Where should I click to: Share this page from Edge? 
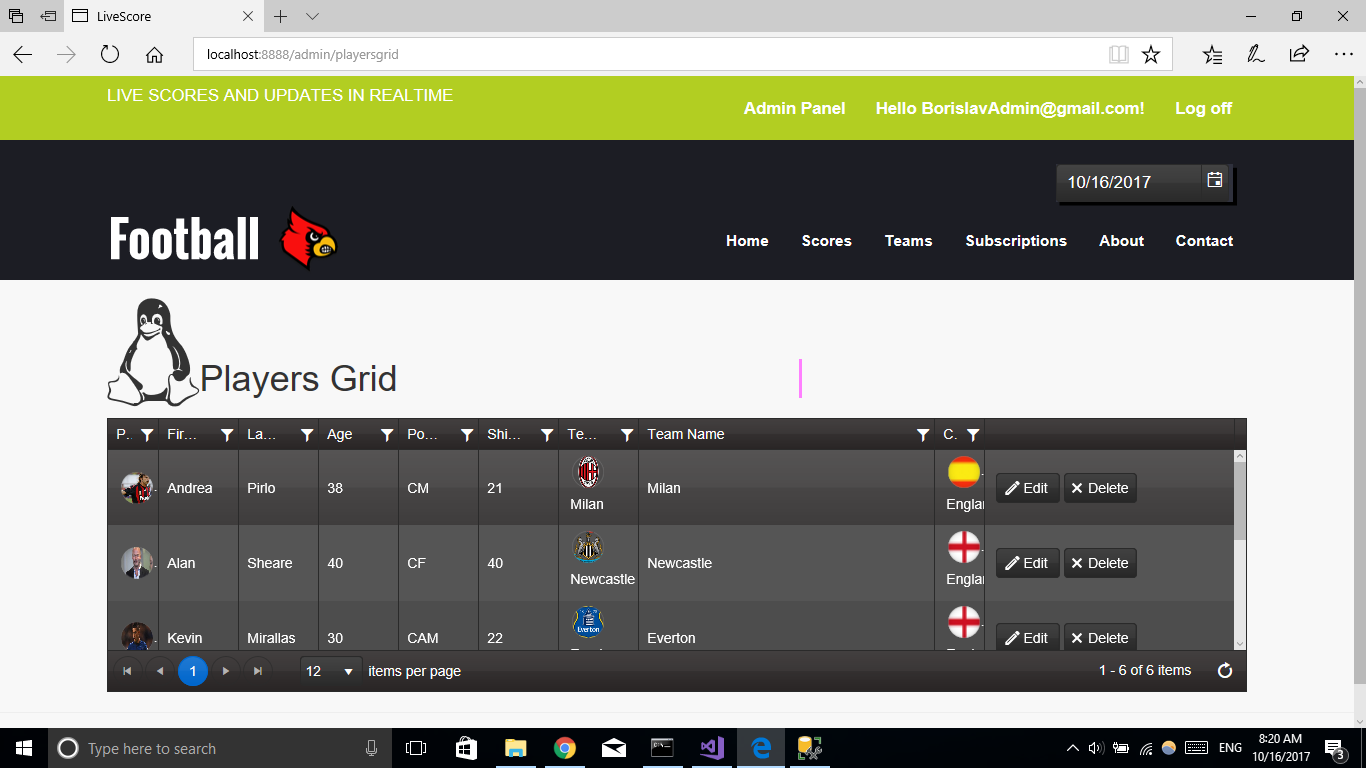[x=1299, y=54]
